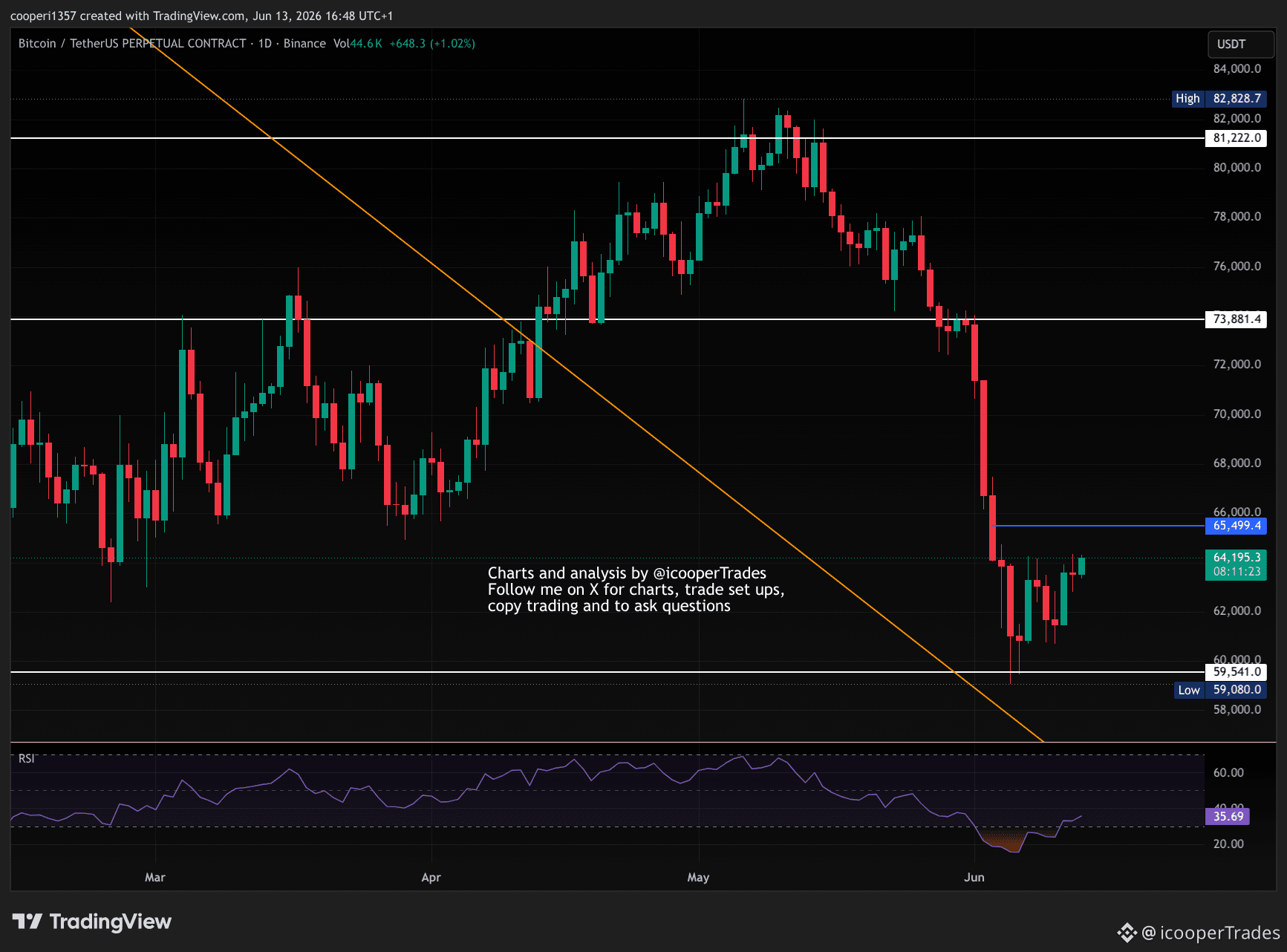Screen dimensions: 1287x952
Task: Click the 68,000.0 price axis tick
Action: [1237, 463]
